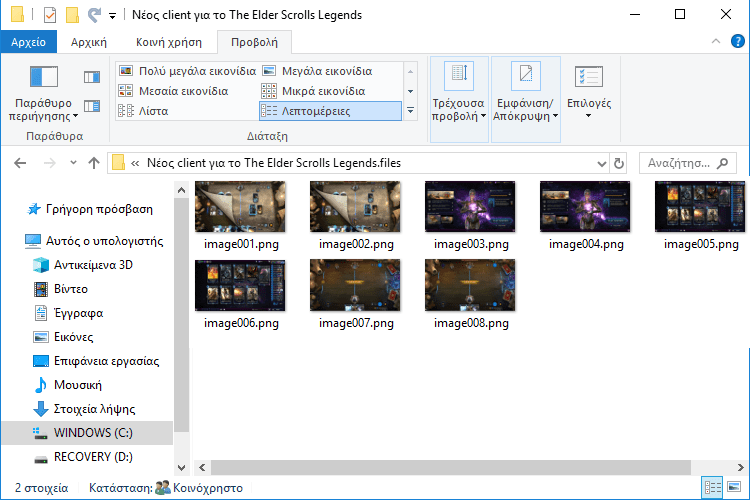Go back with the Back arrow
This screenshot has width=750, height=500.
[20, 163]
